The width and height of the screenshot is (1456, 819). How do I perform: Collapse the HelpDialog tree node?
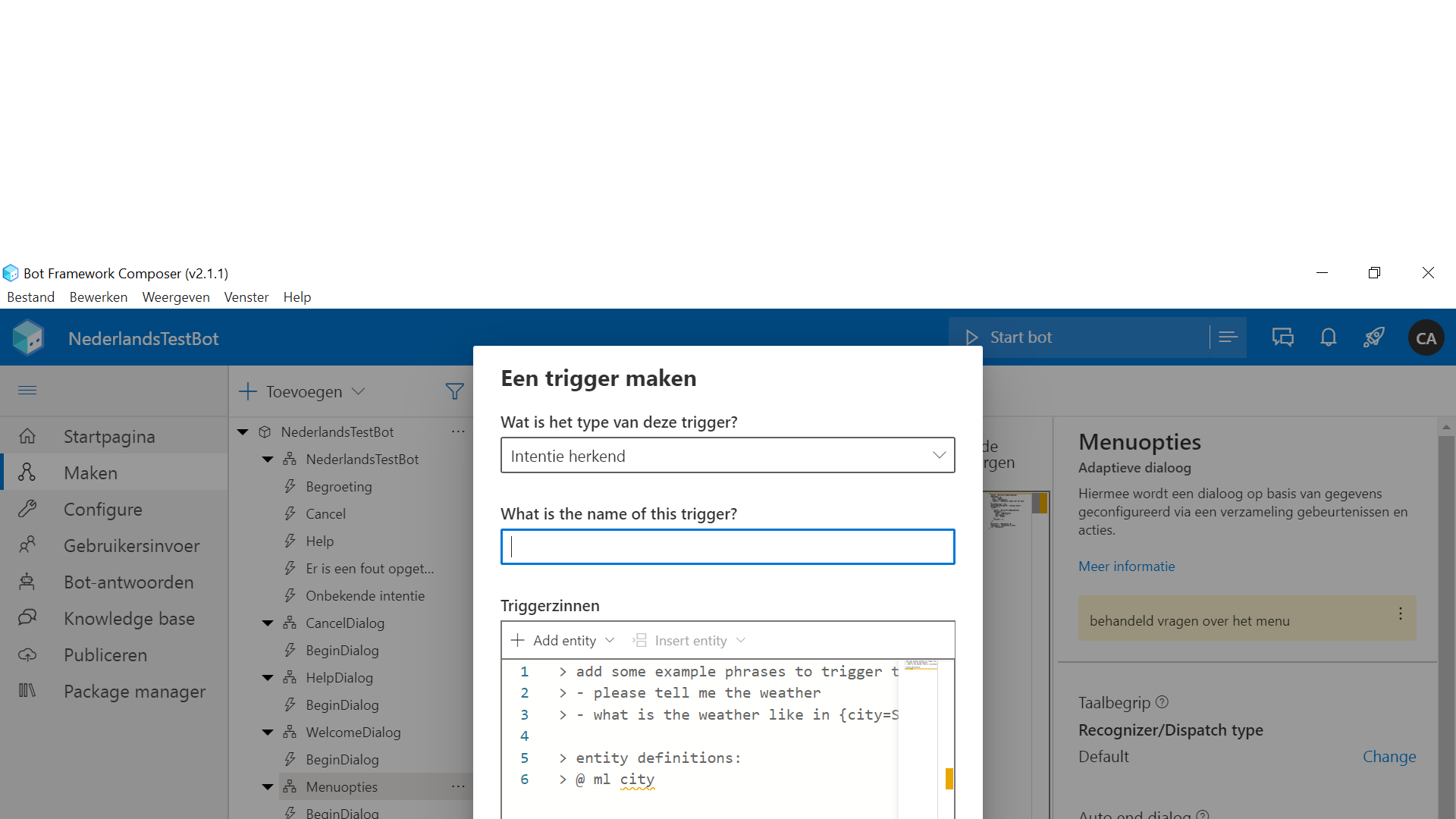pos(268,678)
